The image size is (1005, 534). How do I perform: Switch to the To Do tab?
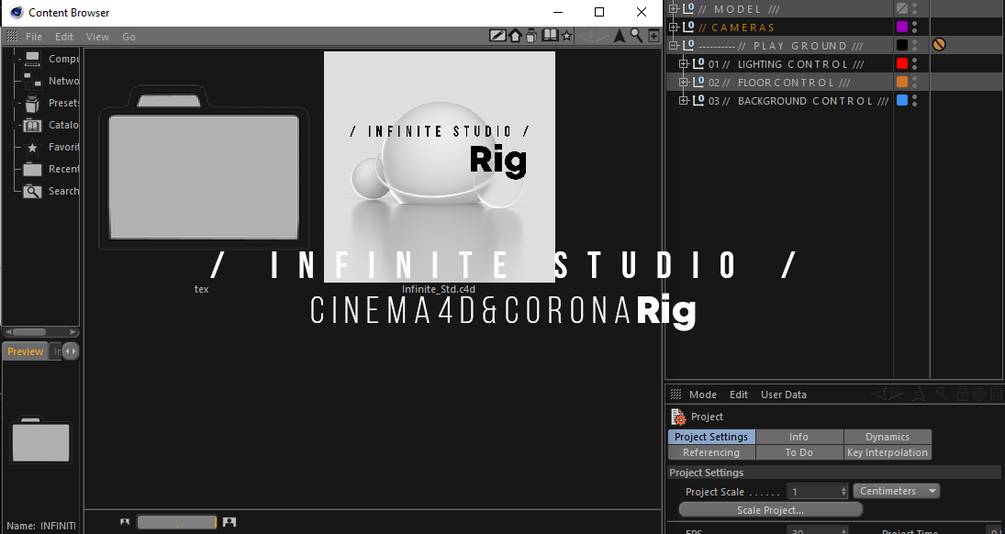point(799,453)
